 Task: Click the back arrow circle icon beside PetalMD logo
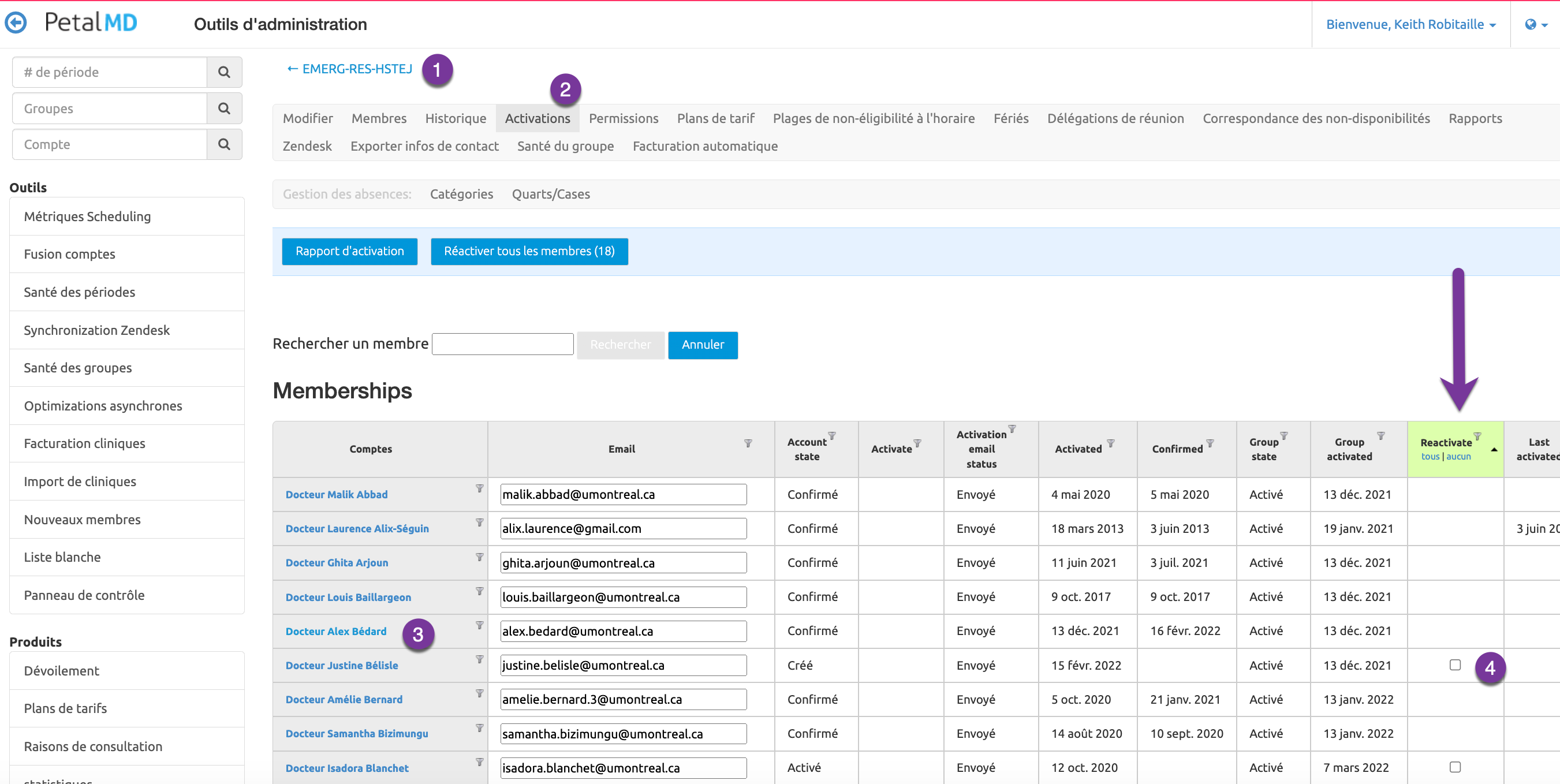click(x=16, y=23)
